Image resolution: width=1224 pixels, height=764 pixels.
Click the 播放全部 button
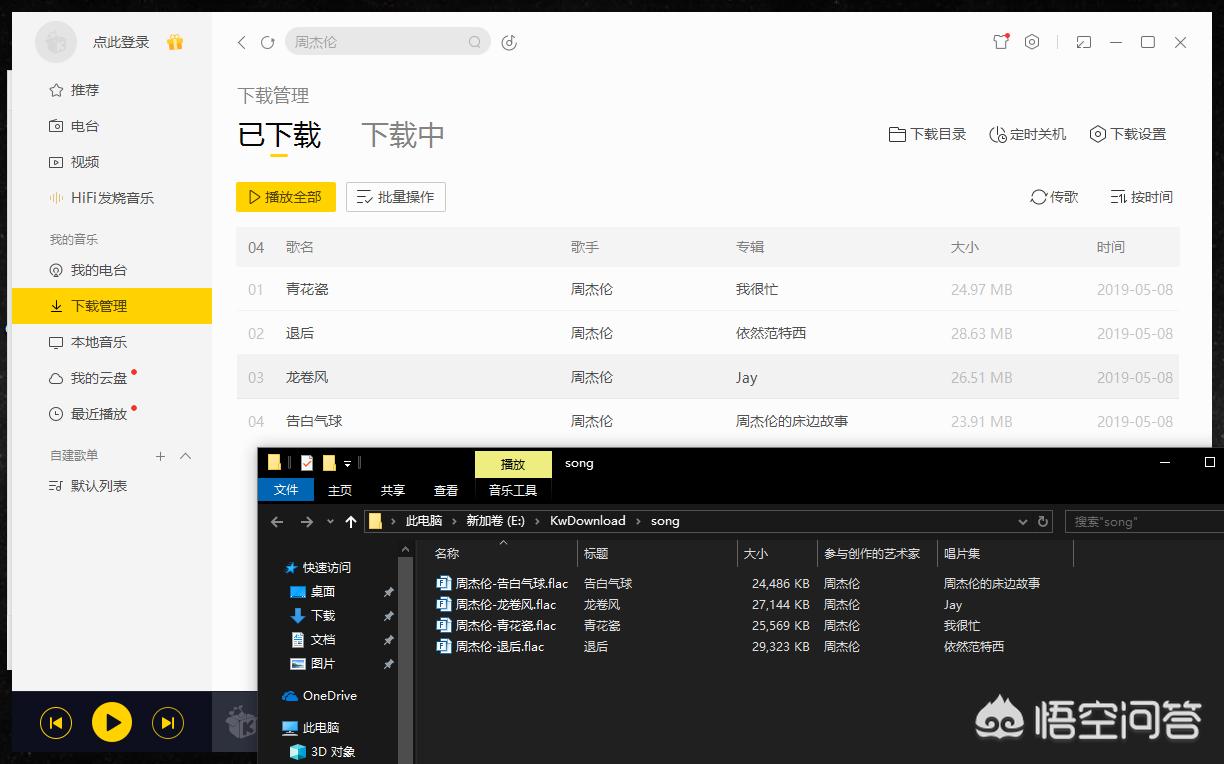click(x=285, y=197)
